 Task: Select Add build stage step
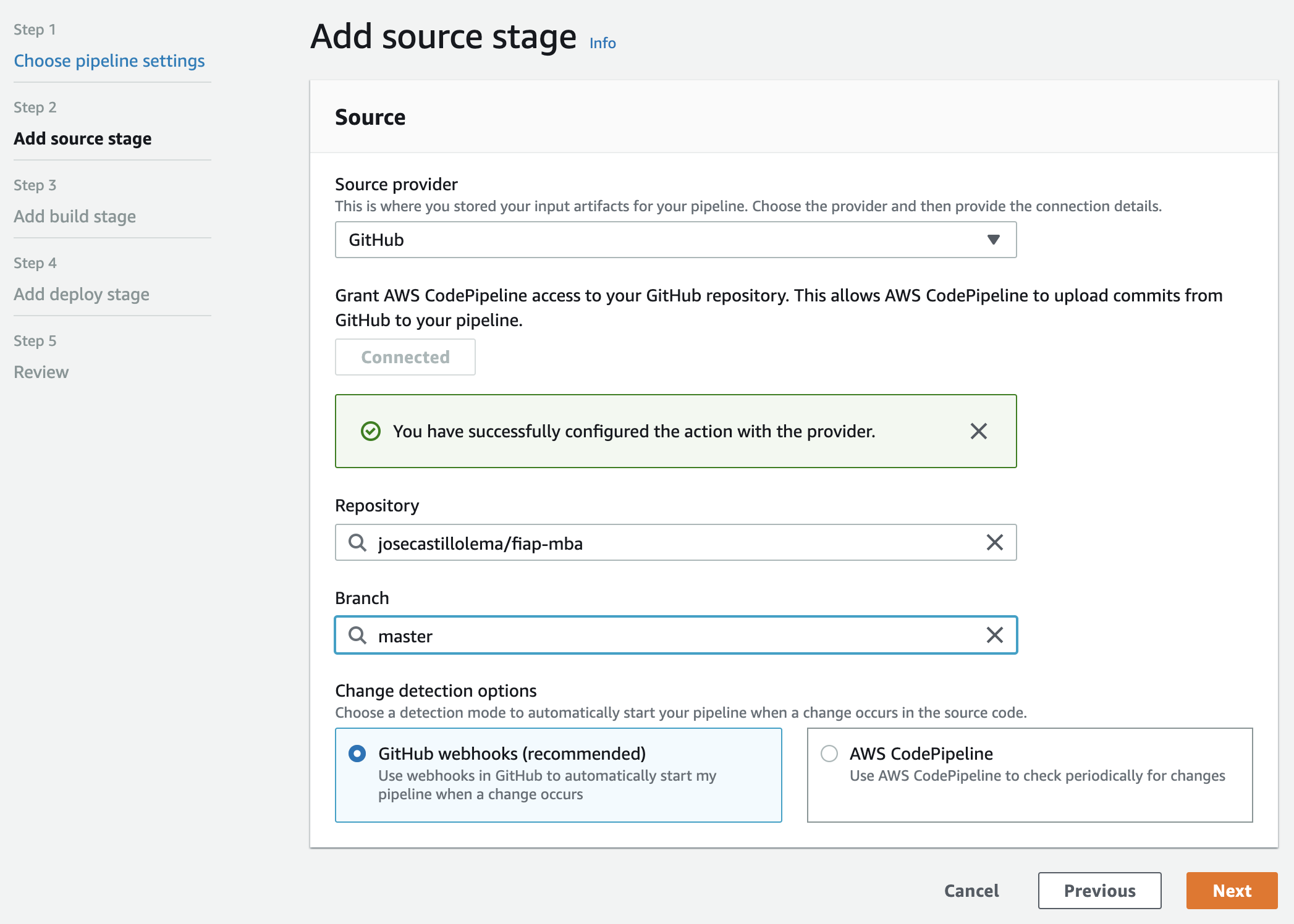click(x=75, y=216)
